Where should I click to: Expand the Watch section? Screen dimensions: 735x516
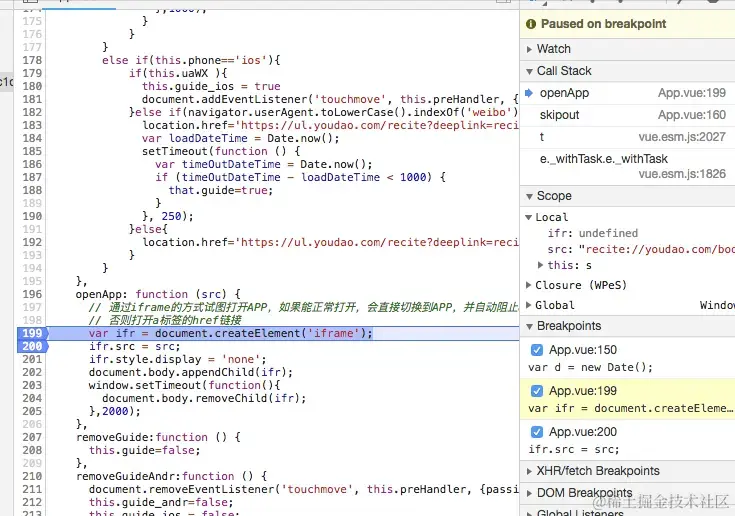coord(529,49)
